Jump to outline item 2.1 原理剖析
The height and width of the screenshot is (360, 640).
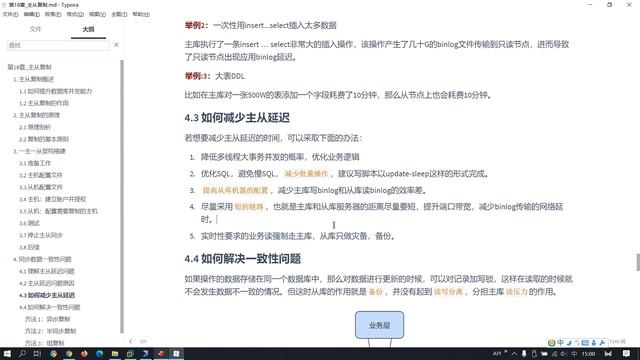[35, 127]
